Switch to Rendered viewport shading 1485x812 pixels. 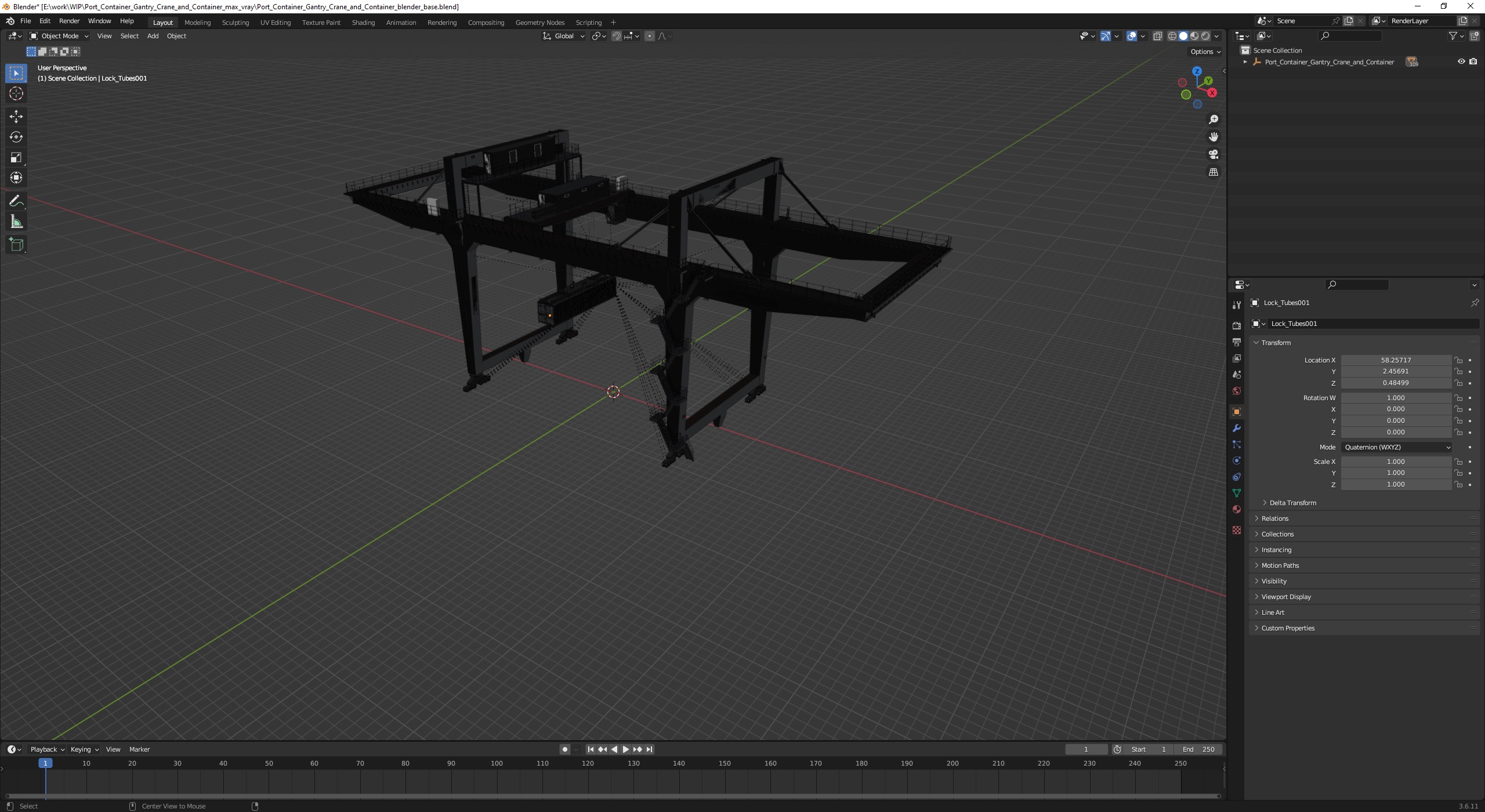point(1205,36)
